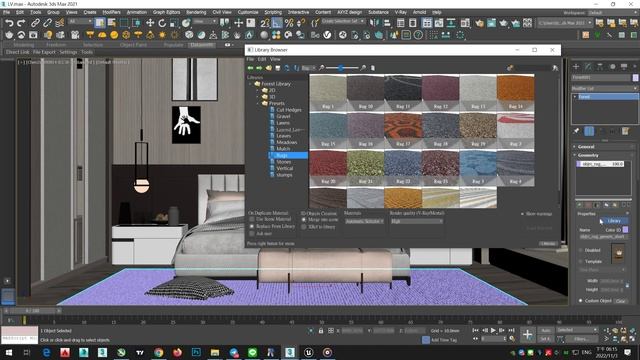Open the Customize menu
This screenshot has width=640, height=360.
[x=248, y=12]
